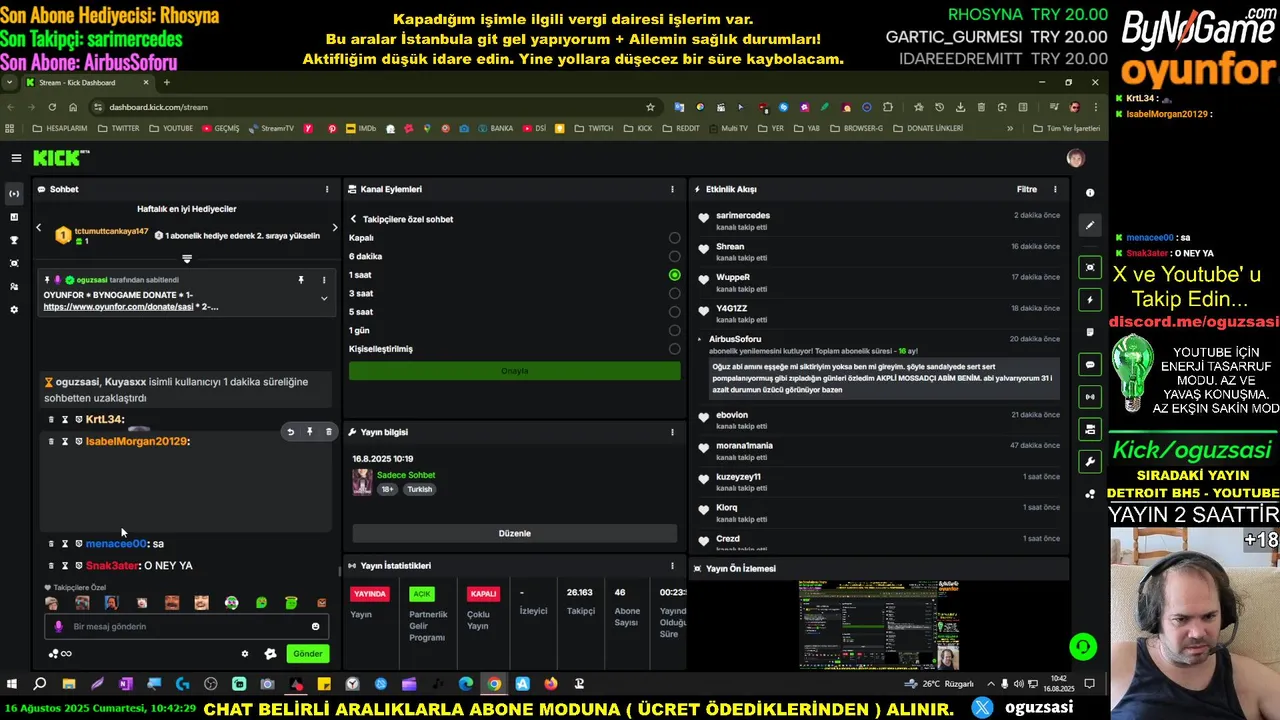Viewport: 1280px width, 720px height.
Task: Open Etkinlik Akışı panel three-dot menu
Action: [1055, 189]
